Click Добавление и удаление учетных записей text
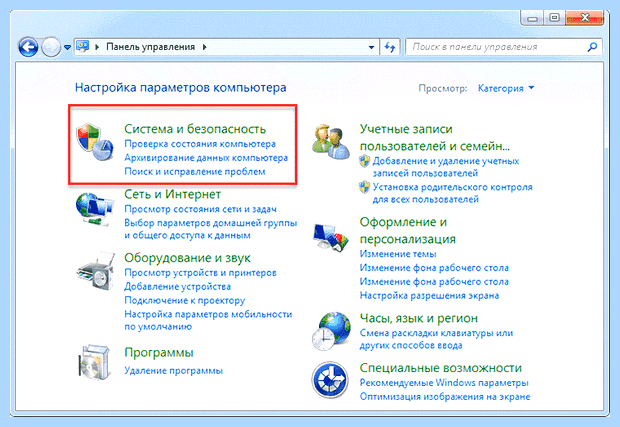Screen dimensions: 620x427 pos(446,167)
